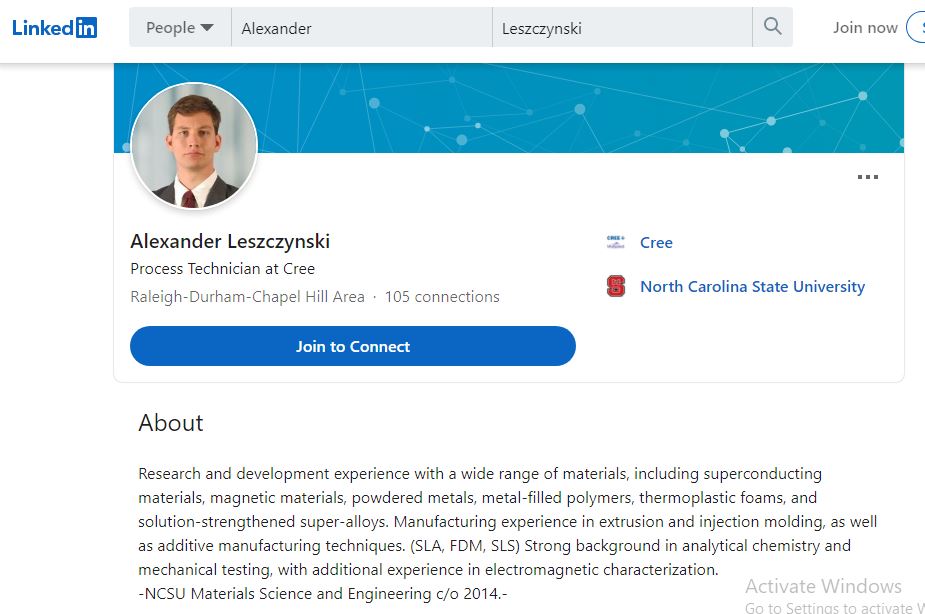The width and height of the screenshot is (925, 614).
Task: Click the name heading Alexander Leszczynski
Action: (x=230, y=241)
